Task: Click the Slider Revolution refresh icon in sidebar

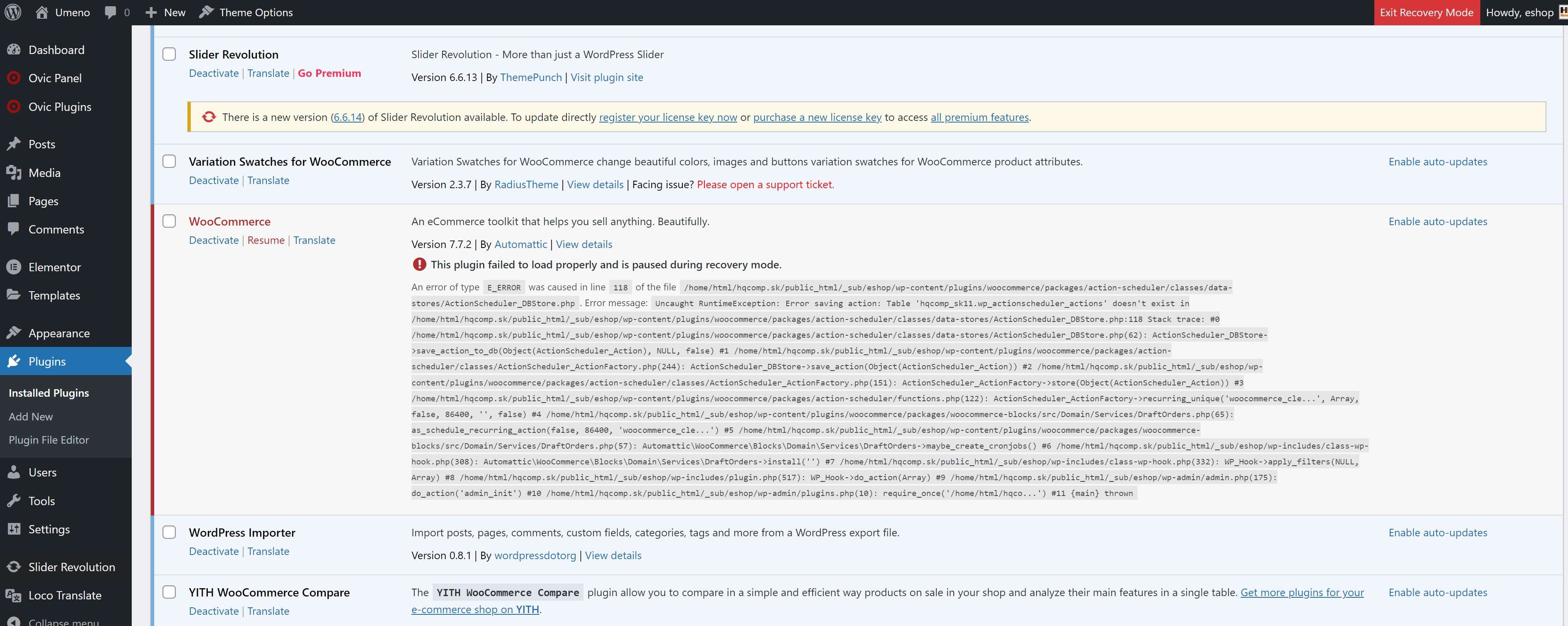Action: click(x=14, y=567)
